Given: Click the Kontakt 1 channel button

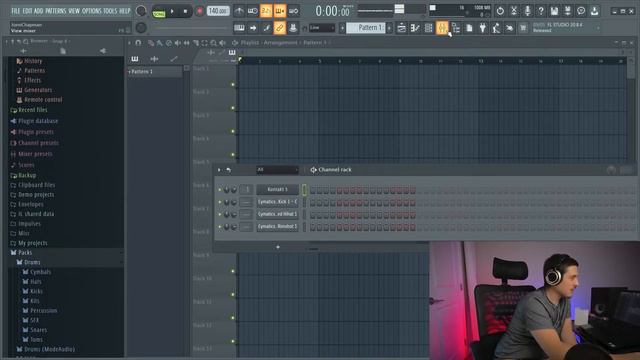Looking at the screenshot, I should (x=278, y=189).
